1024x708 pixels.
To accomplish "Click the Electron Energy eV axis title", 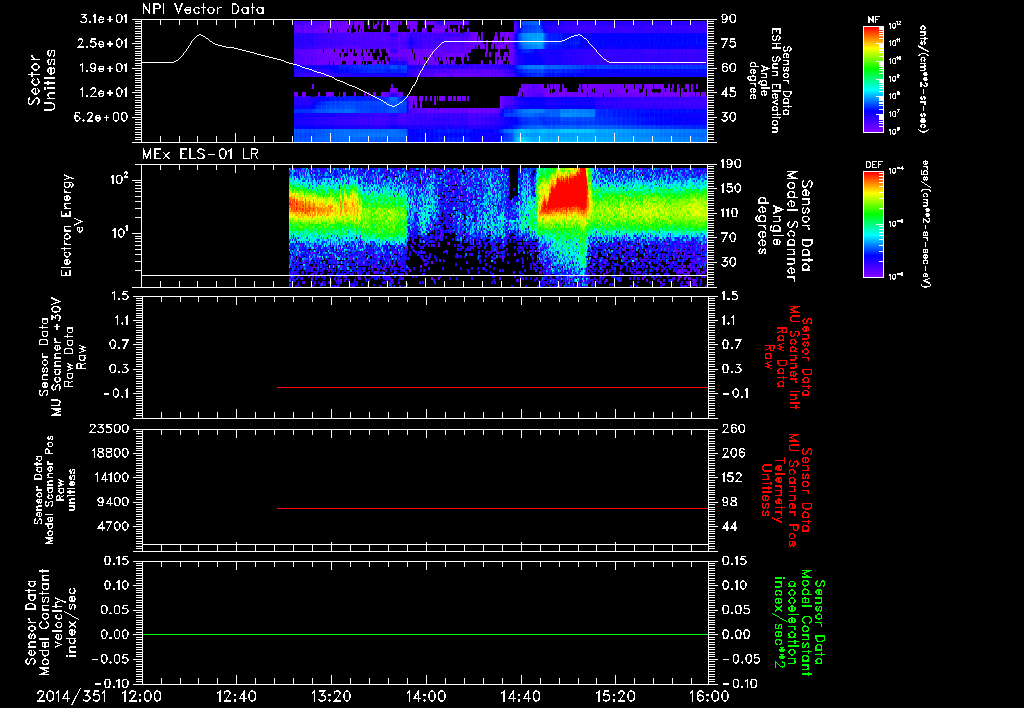I will coord(74,225).
